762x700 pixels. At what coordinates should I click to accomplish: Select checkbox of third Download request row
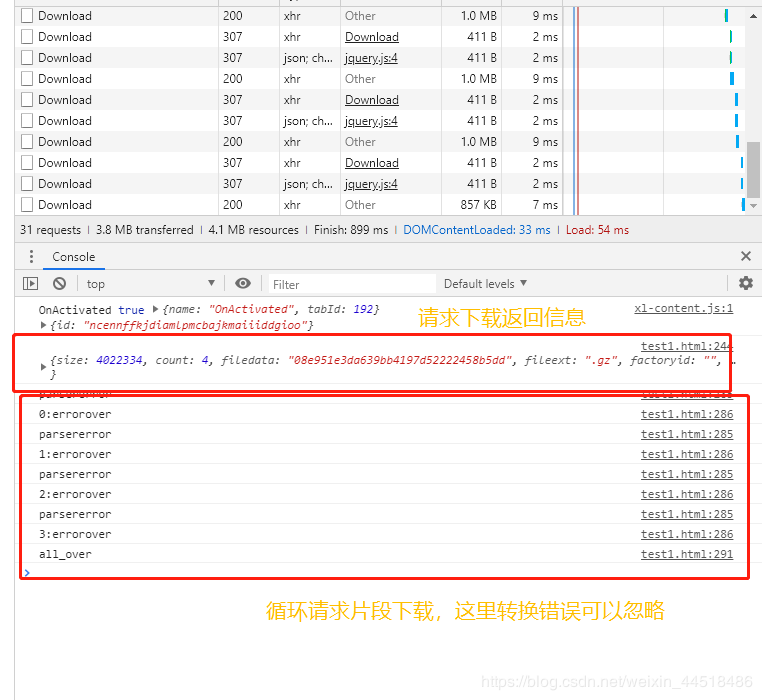click(27, 58)
